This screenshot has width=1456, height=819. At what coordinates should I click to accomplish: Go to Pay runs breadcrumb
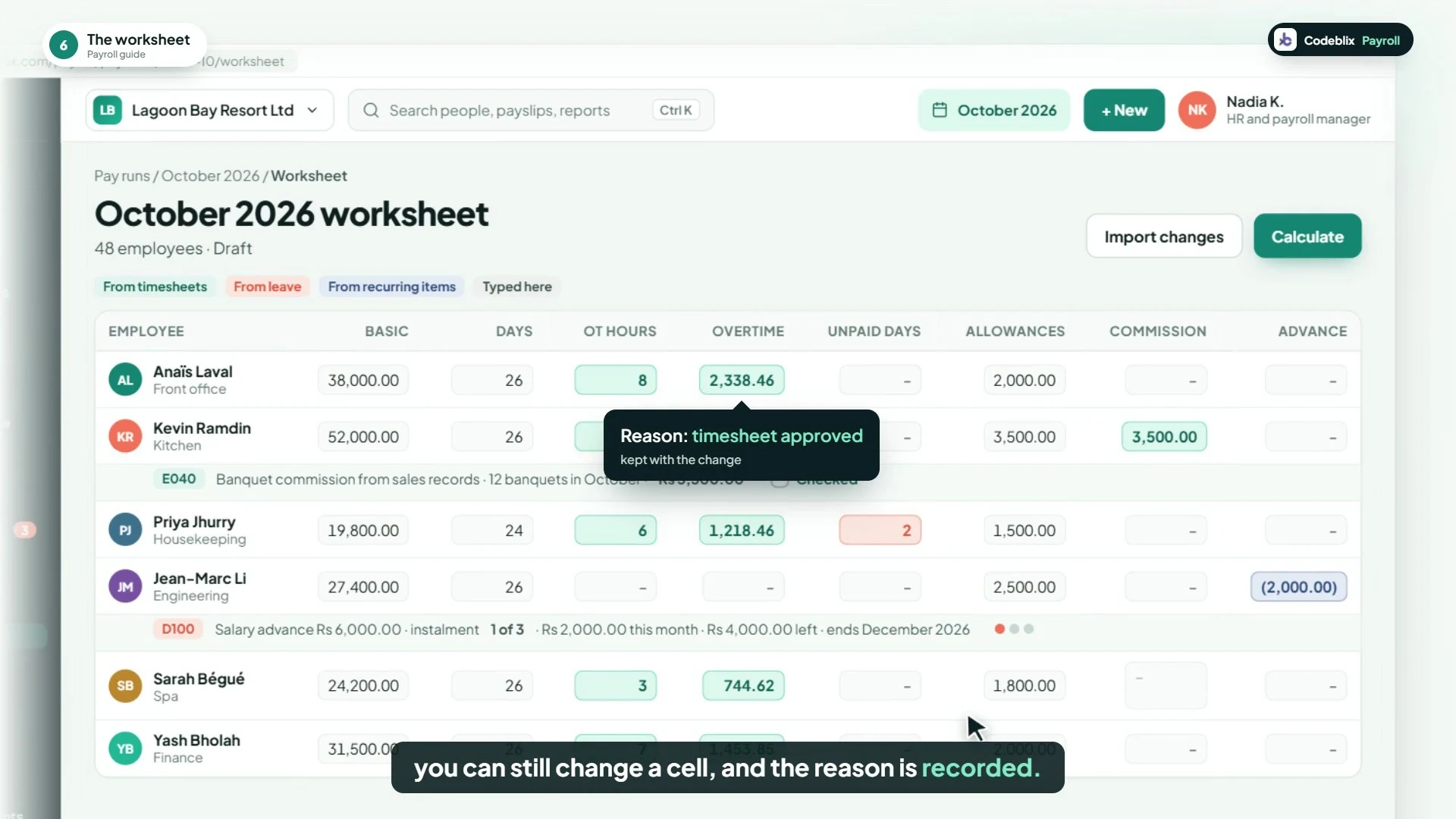point(122,176)
